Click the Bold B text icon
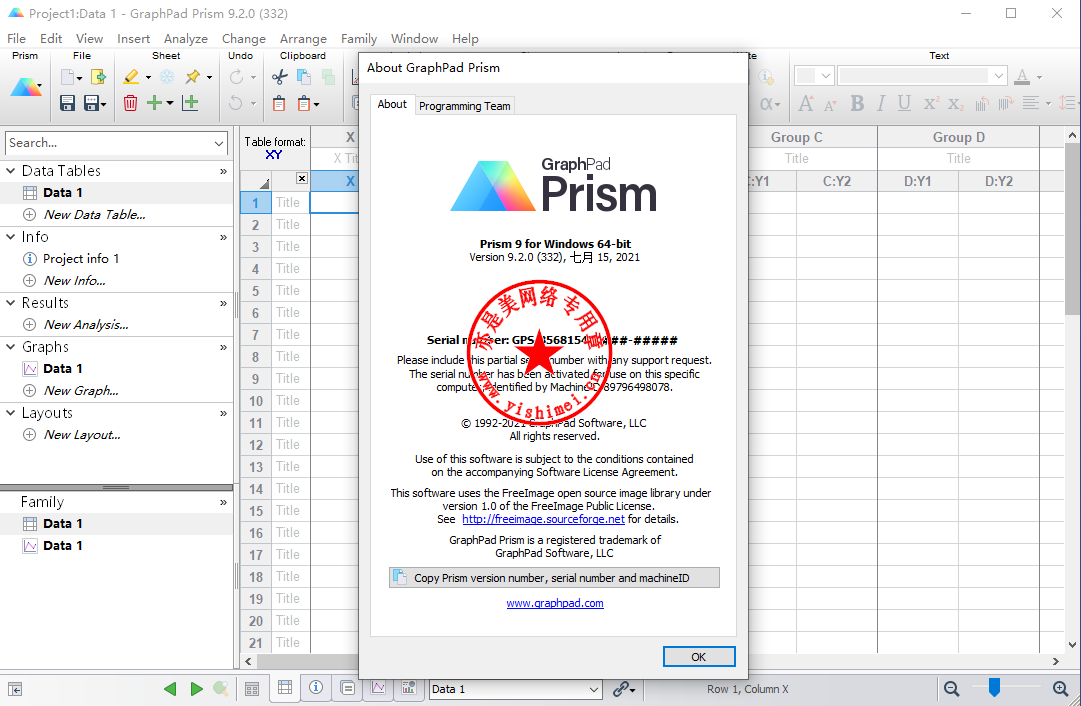Viewport: 1081px width, 706px height. (857, 103)
